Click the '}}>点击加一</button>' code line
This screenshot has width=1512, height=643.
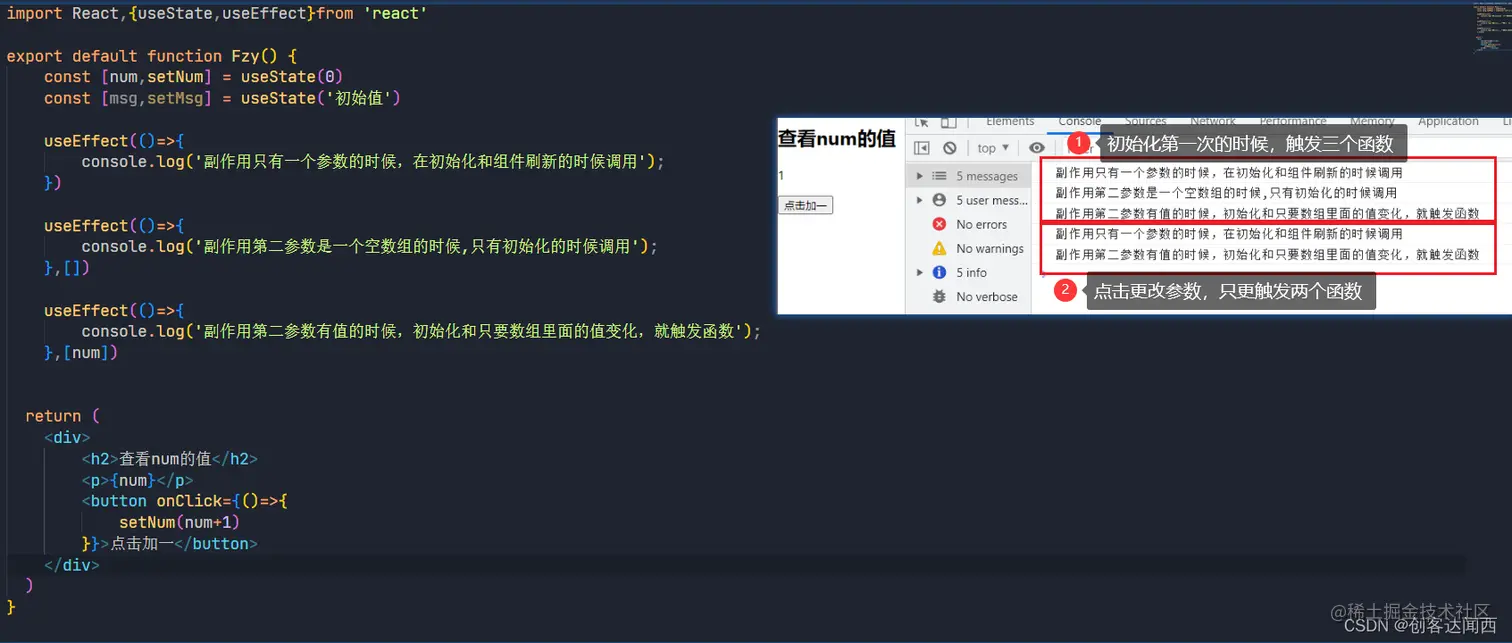click(170, 544)
